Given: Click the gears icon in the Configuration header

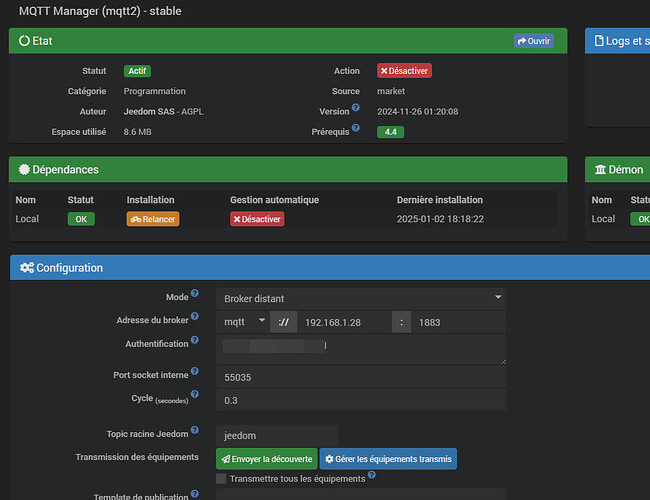Looking at the screenshot, I should pyautogui.click(x=27, y=268).
